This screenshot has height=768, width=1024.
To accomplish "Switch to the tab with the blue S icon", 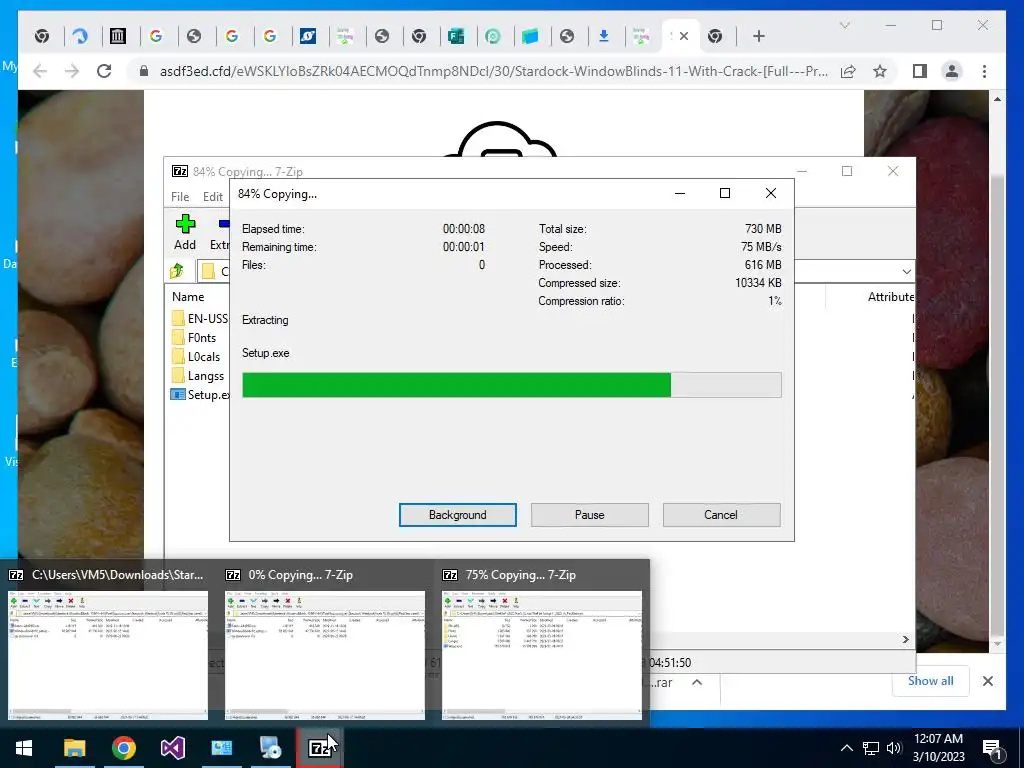I will 308,37.
